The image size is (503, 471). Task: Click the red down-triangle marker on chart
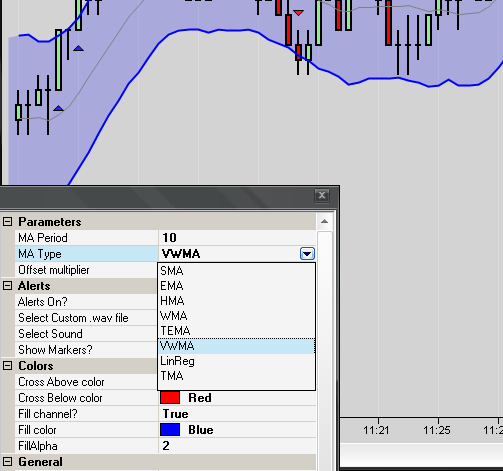point(298,13)
